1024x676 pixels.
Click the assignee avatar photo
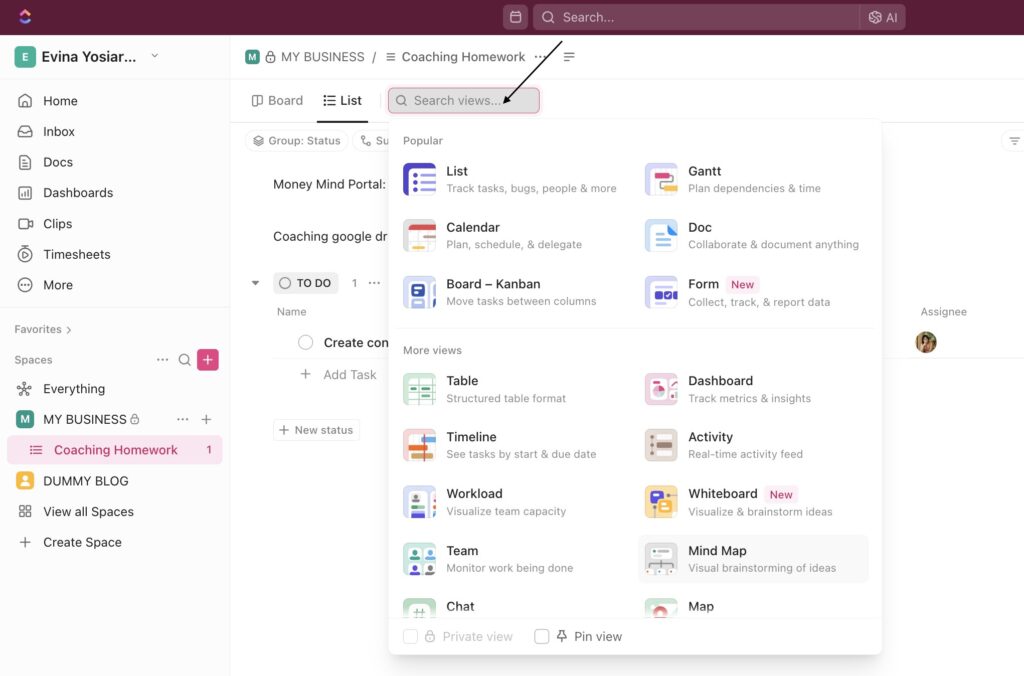926,342
